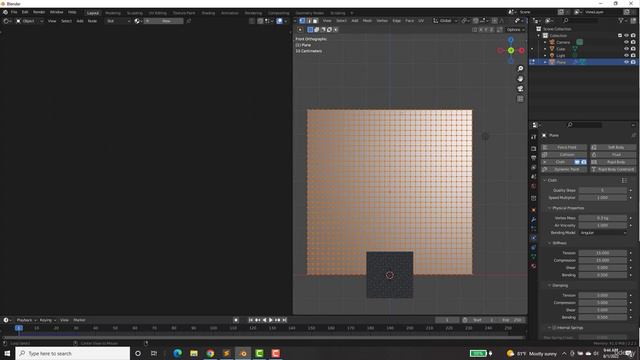Click the Collision physics button
640x360 pixels.
pyautogui.click(x=564, y=155)
